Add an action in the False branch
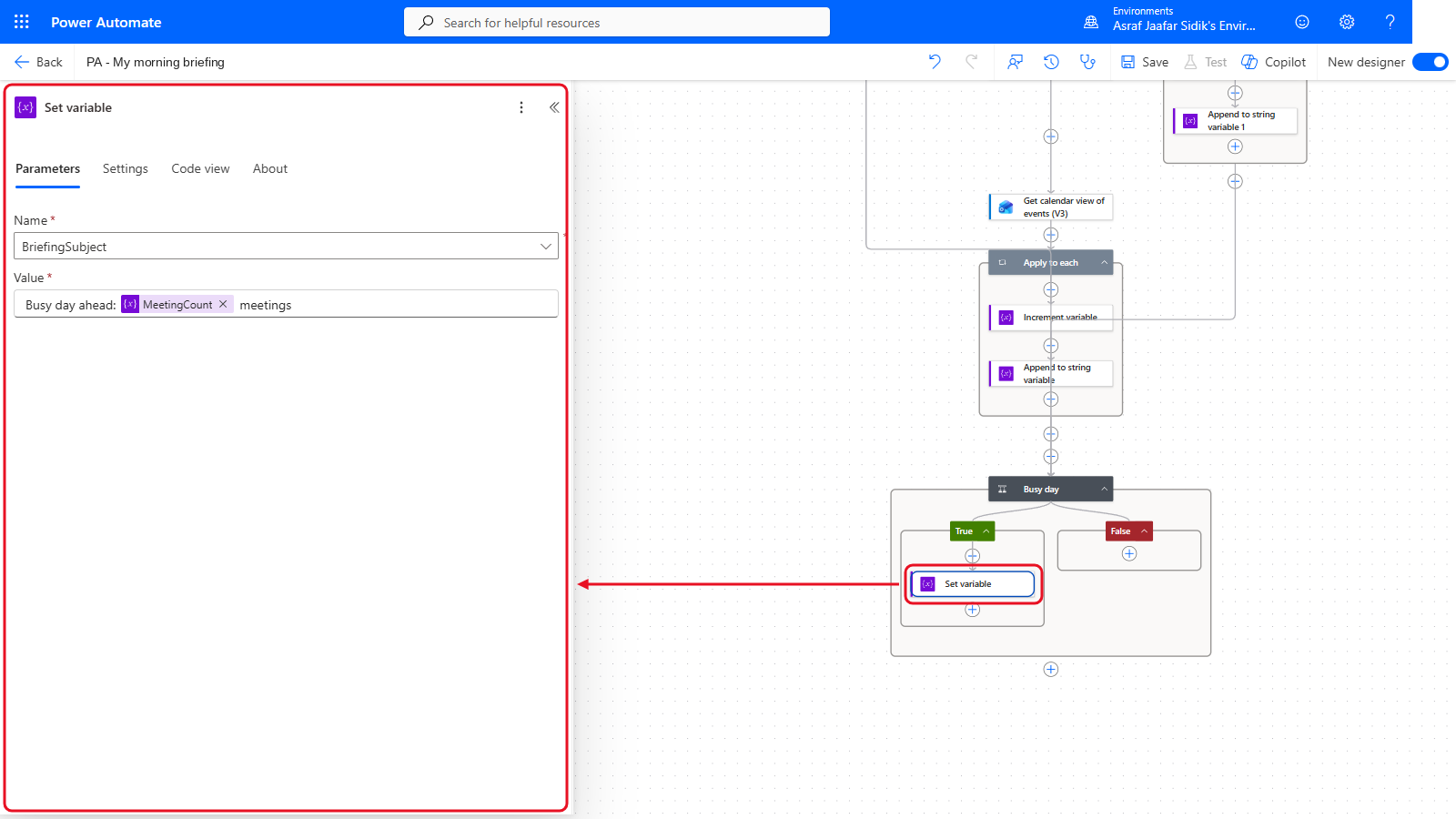Screen dimensions: 1456x819 tap(1129, 553)
